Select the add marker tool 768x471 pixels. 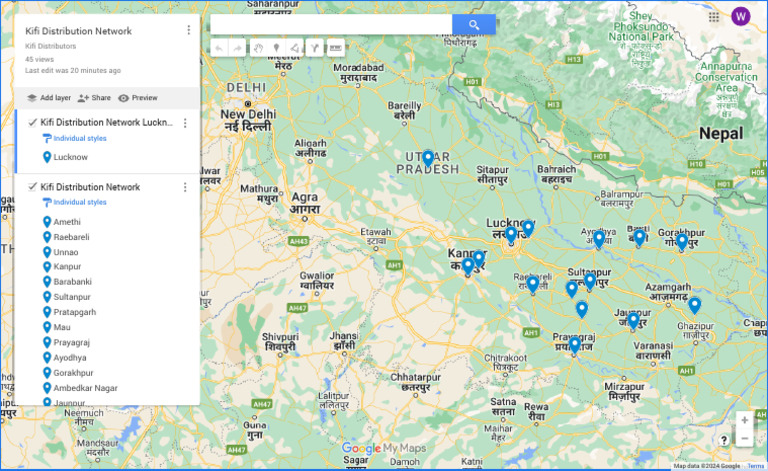pyautogui.click(x=277, y=48)
